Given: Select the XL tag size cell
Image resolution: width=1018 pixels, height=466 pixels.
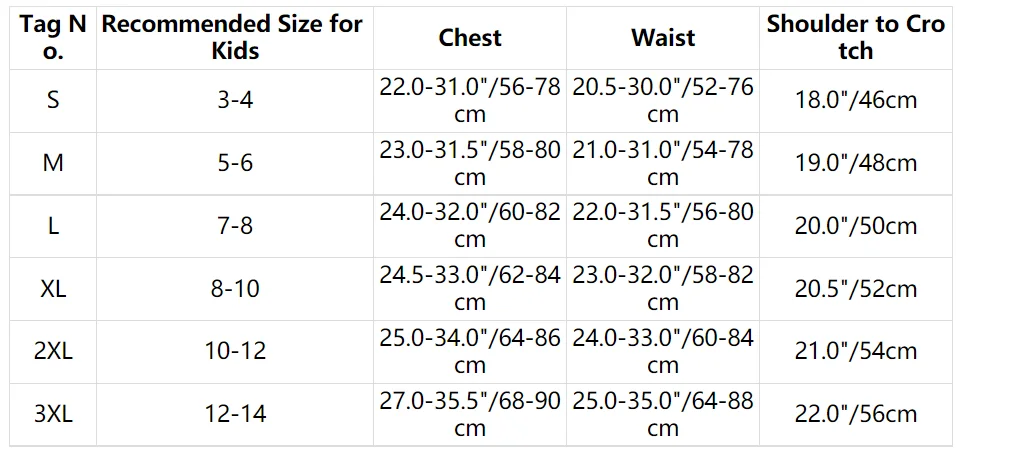Looking at the screenshot, I should pos(53,289).
